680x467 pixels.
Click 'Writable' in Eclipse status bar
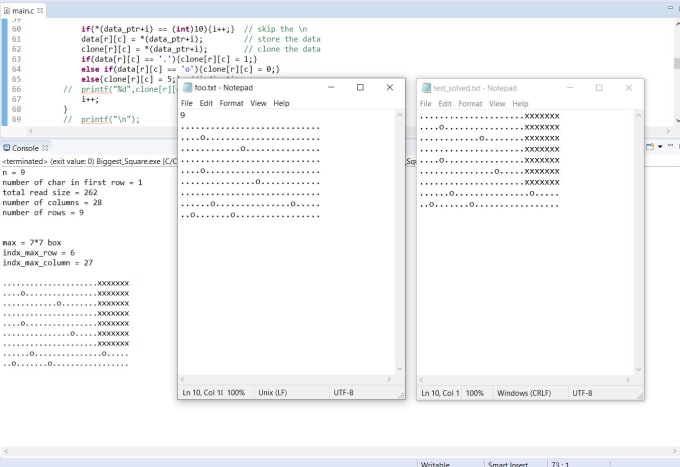435,464
